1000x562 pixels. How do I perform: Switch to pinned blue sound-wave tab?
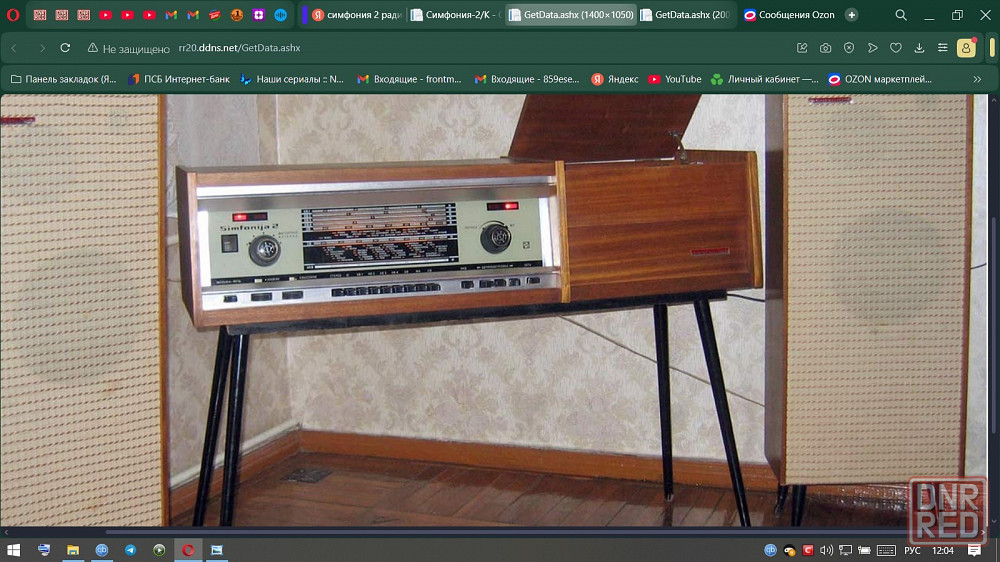[x=281, y=15]
